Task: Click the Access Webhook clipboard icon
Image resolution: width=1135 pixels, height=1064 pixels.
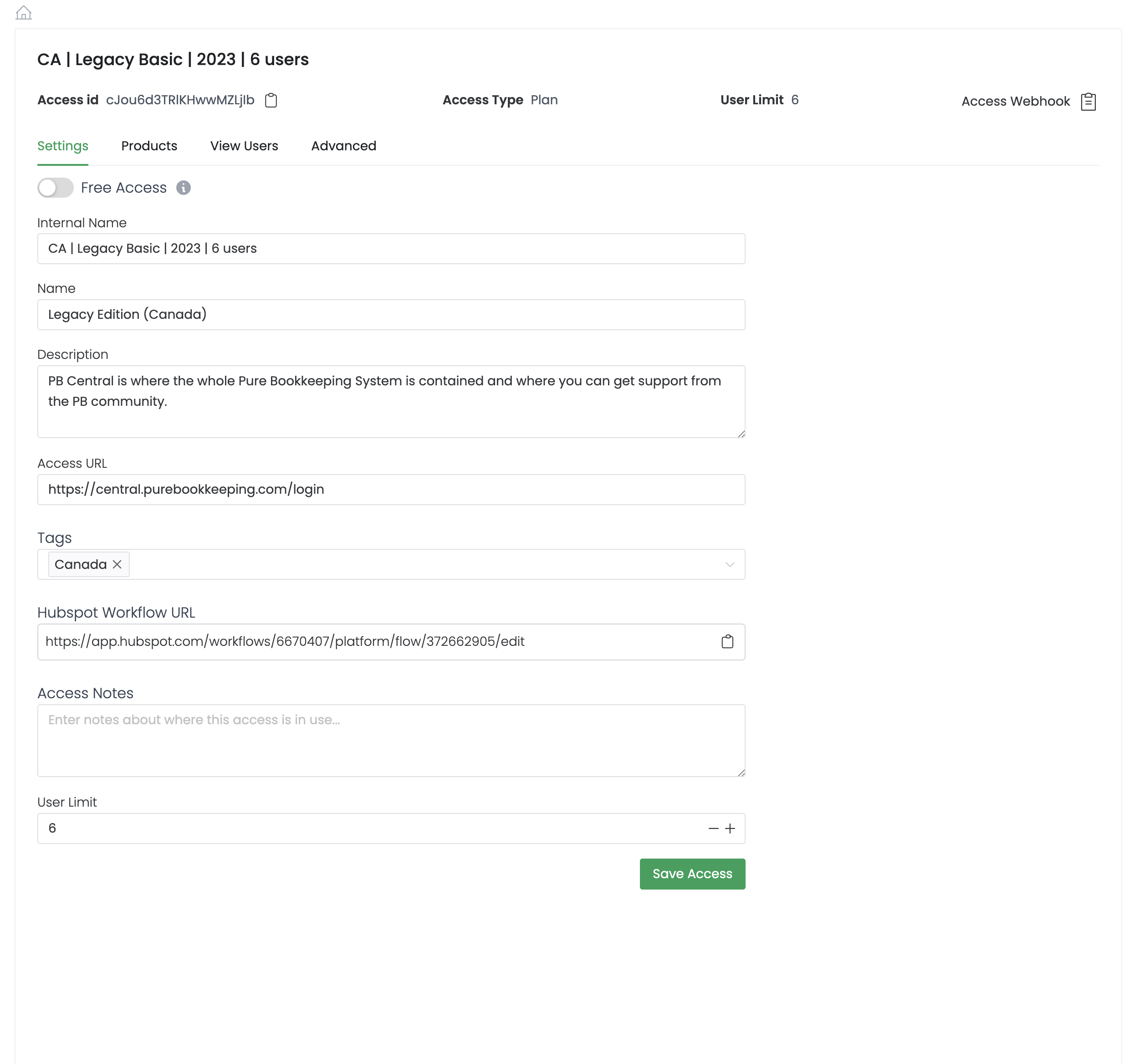Action: pos(1088,102)
